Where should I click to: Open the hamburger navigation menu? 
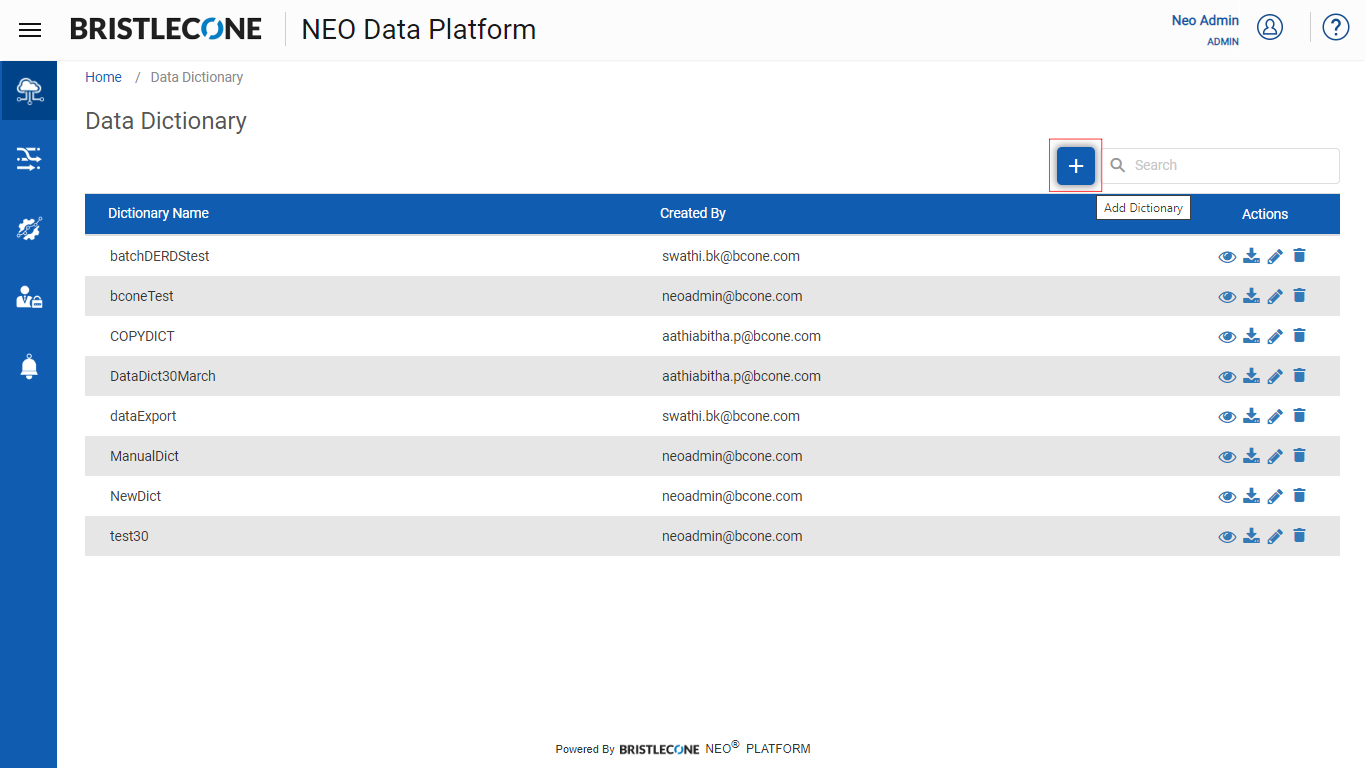(x=30, y=30)
